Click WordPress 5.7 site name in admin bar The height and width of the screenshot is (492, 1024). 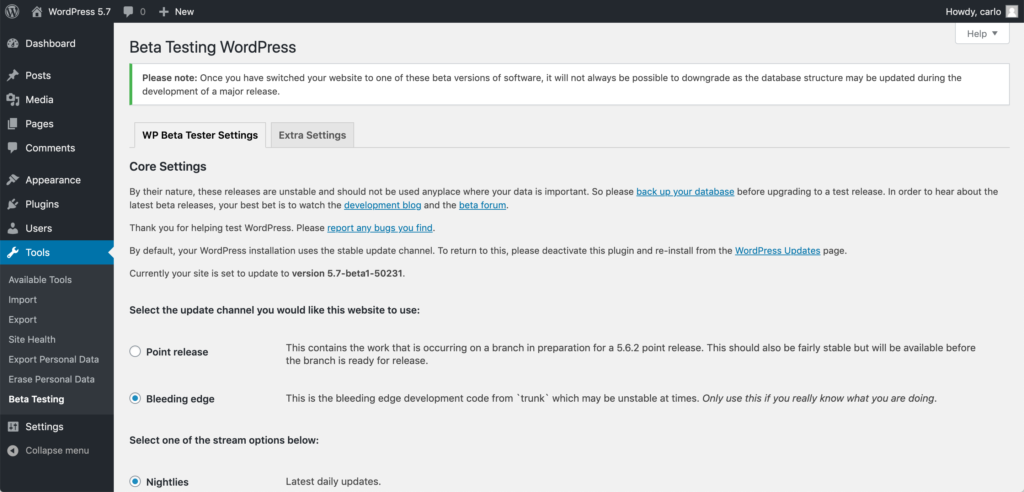pos(79,12)
